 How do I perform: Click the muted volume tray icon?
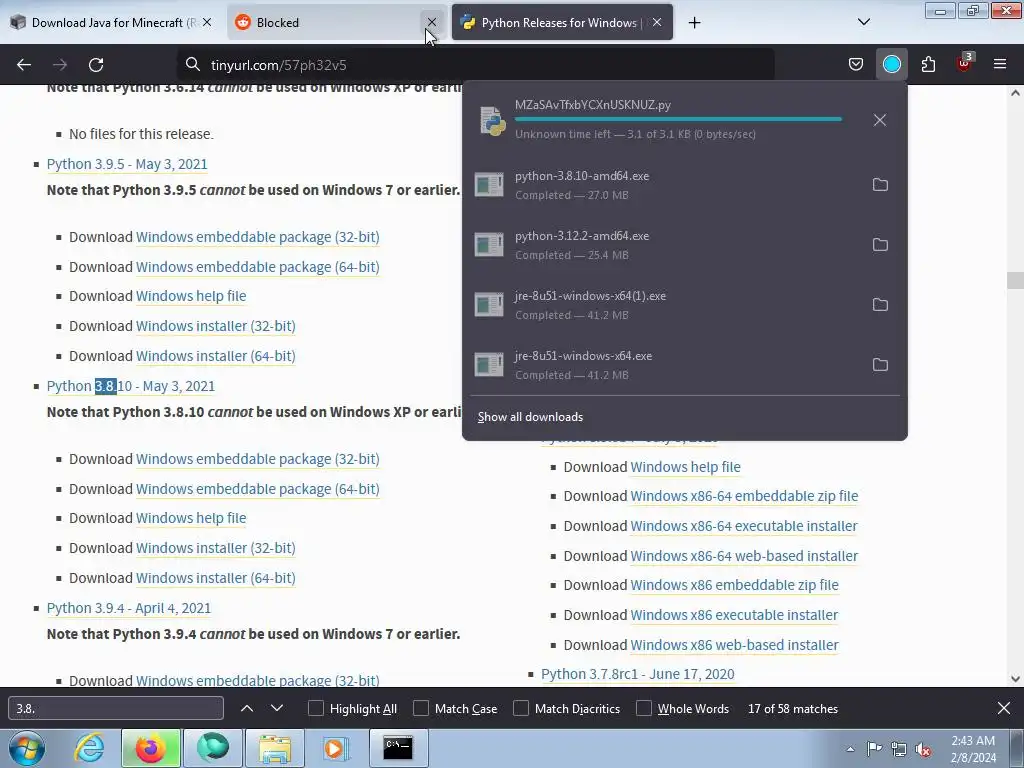pos(923,749)
